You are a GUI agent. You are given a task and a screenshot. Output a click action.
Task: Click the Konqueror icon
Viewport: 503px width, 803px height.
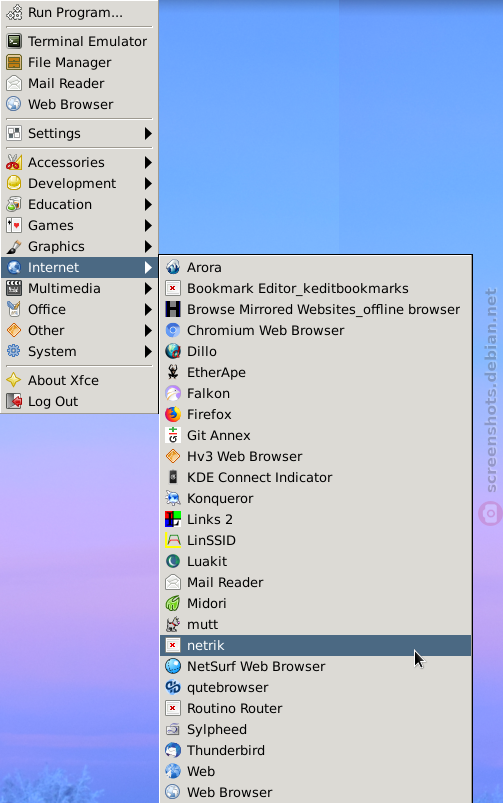tap(173, 498)
